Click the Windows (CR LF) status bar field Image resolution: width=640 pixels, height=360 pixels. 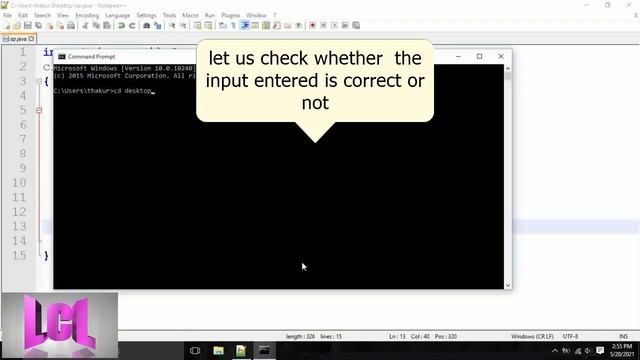(x=532, y=337)
